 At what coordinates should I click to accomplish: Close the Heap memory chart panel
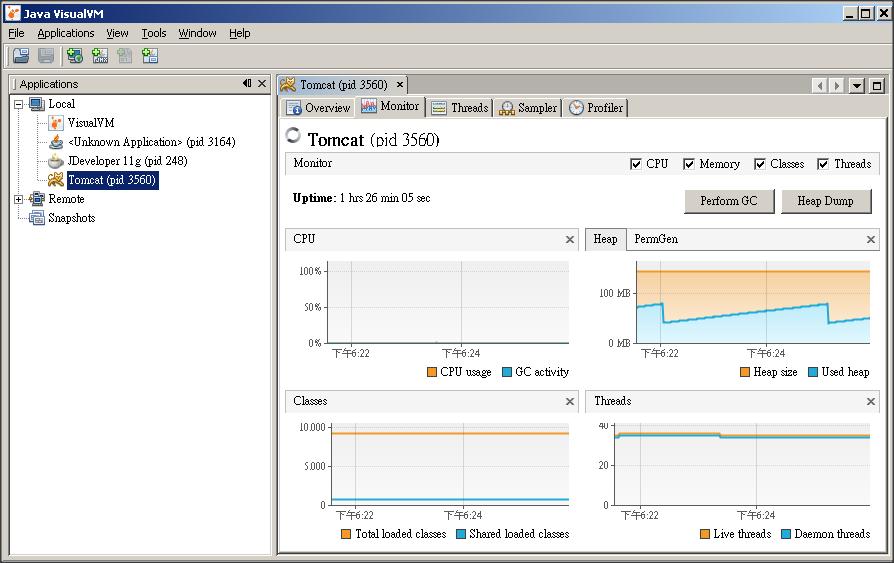coord(871,240)
